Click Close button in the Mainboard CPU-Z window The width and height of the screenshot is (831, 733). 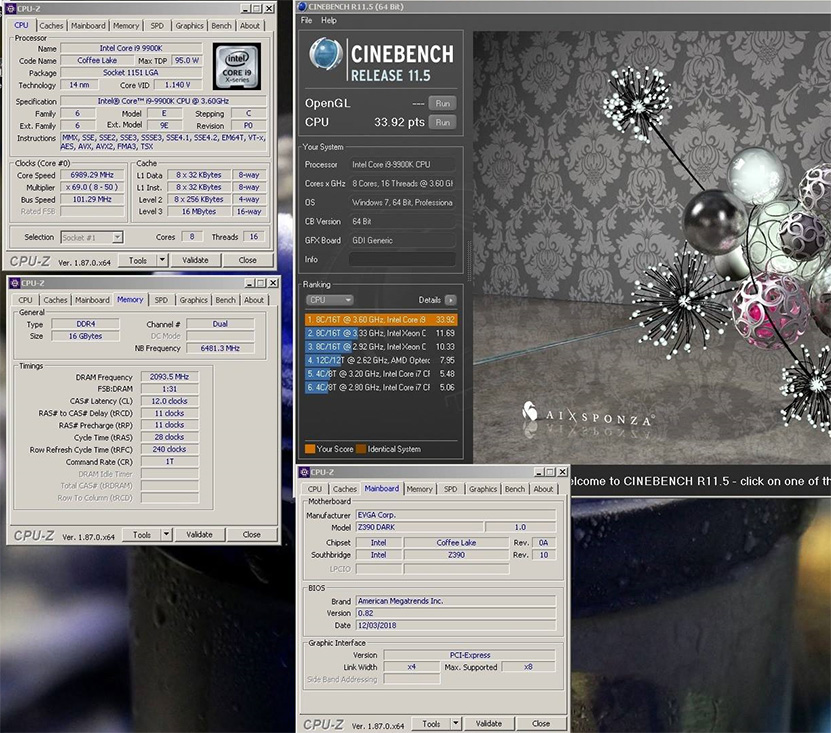click(541, 723)
